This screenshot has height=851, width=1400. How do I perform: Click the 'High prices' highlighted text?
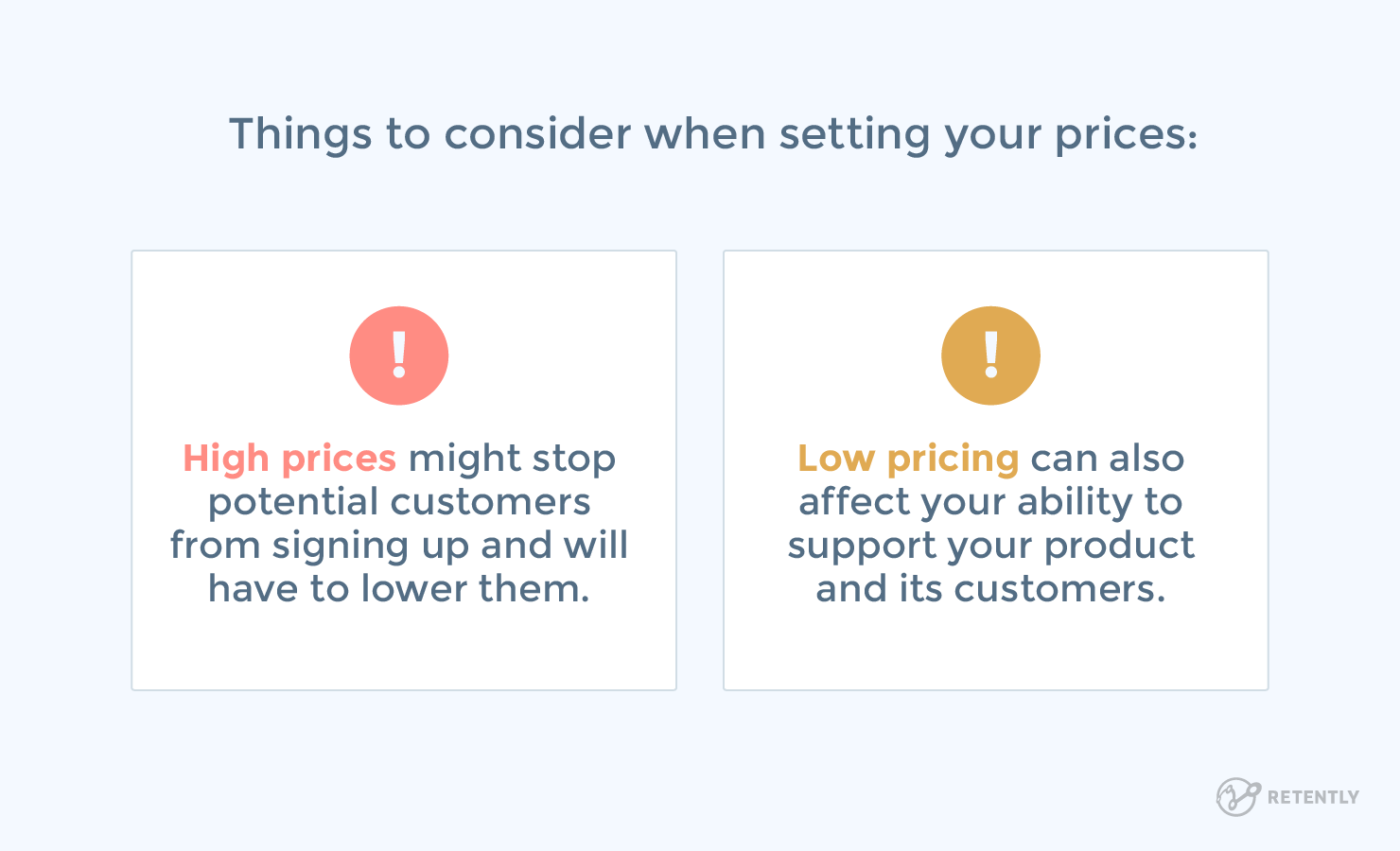click(x=289, y=459)
